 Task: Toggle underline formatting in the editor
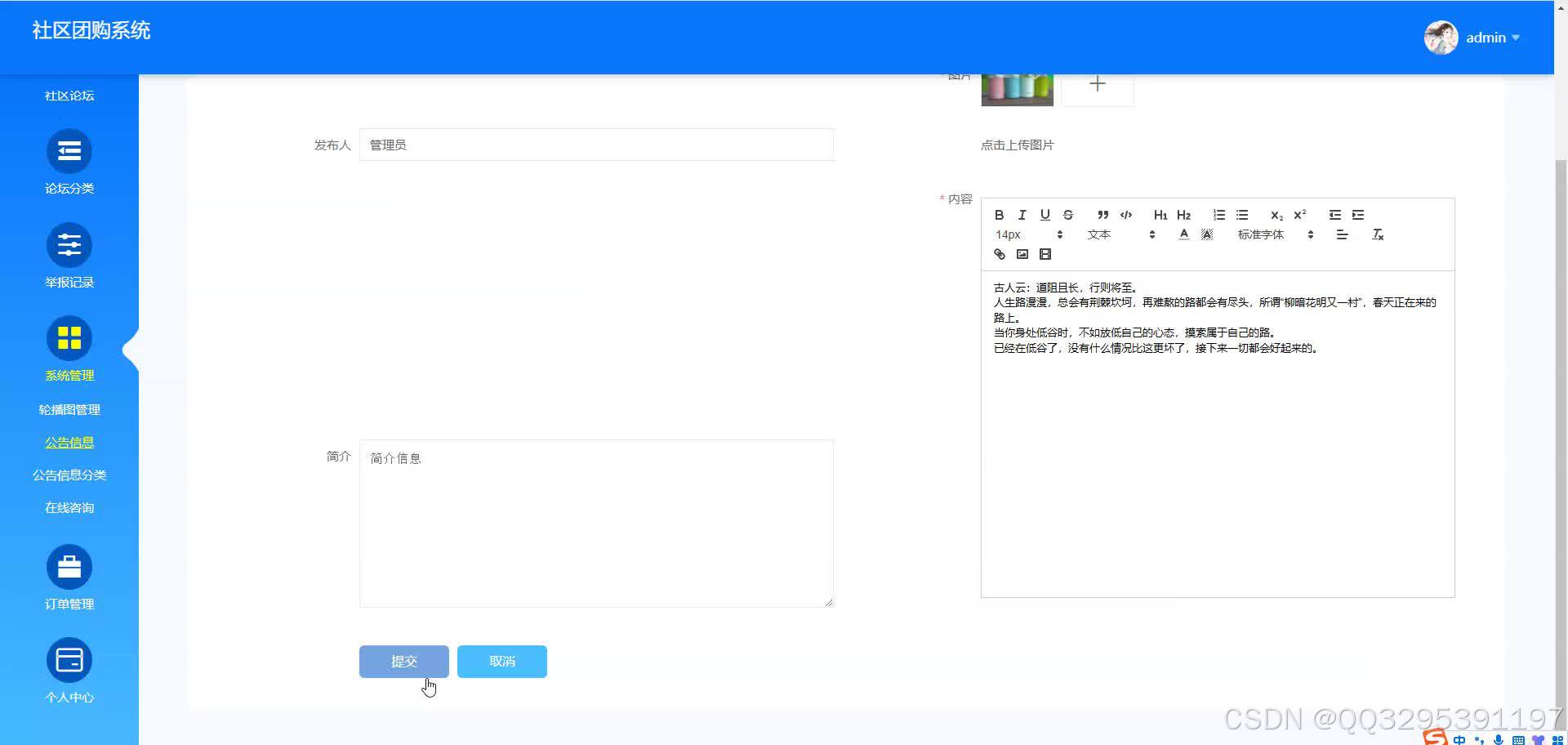1045,215
